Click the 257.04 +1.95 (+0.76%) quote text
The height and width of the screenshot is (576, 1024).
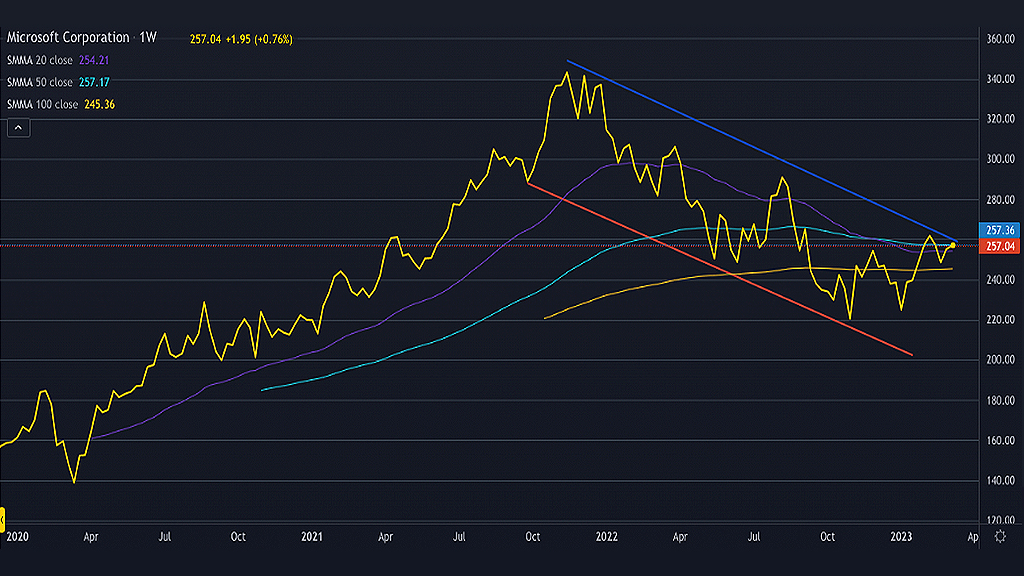pos(241,39)
